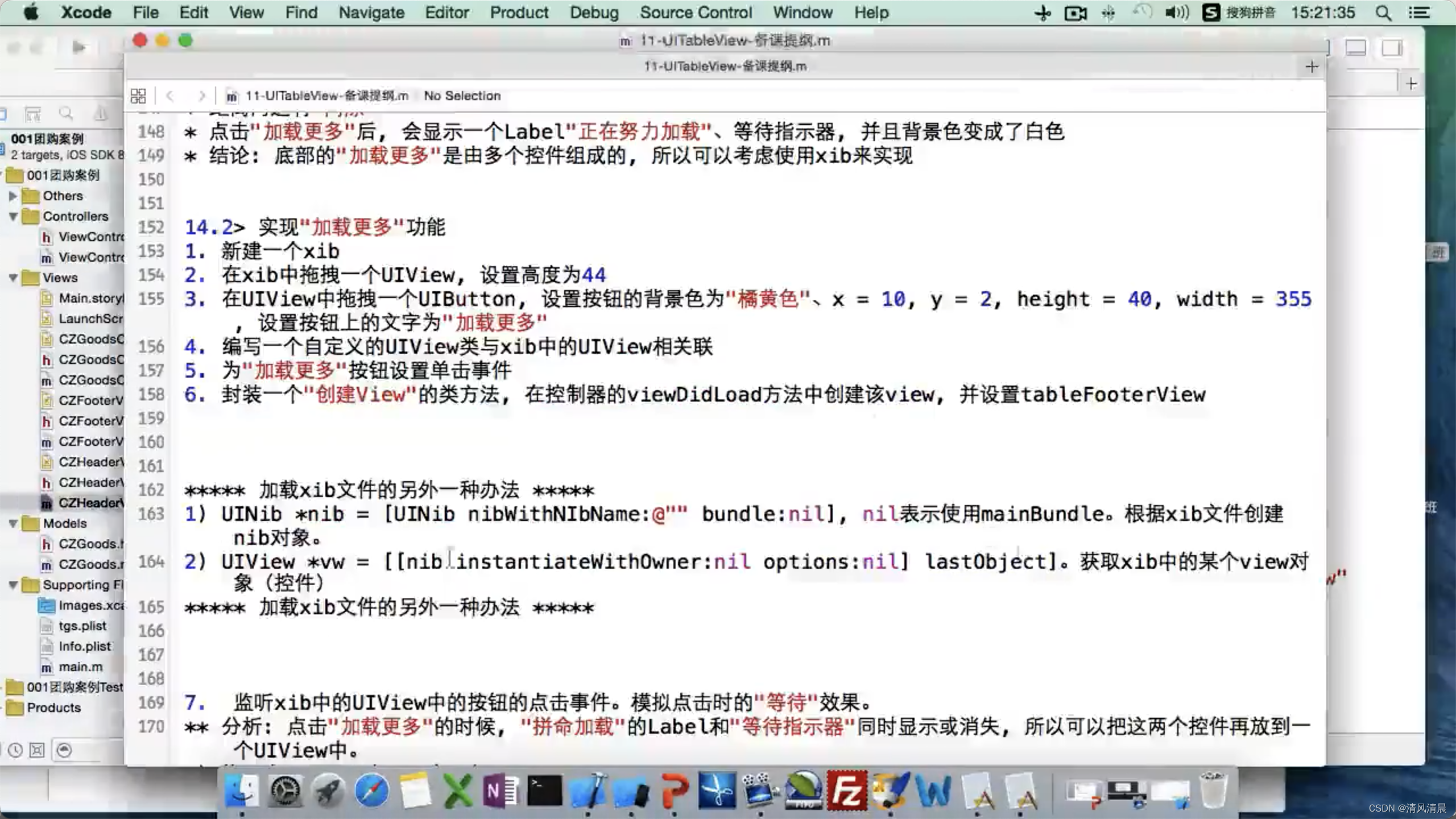Open the Symbol navigator icon
This screenshot has width=1456, height=819.
point(32,114)
